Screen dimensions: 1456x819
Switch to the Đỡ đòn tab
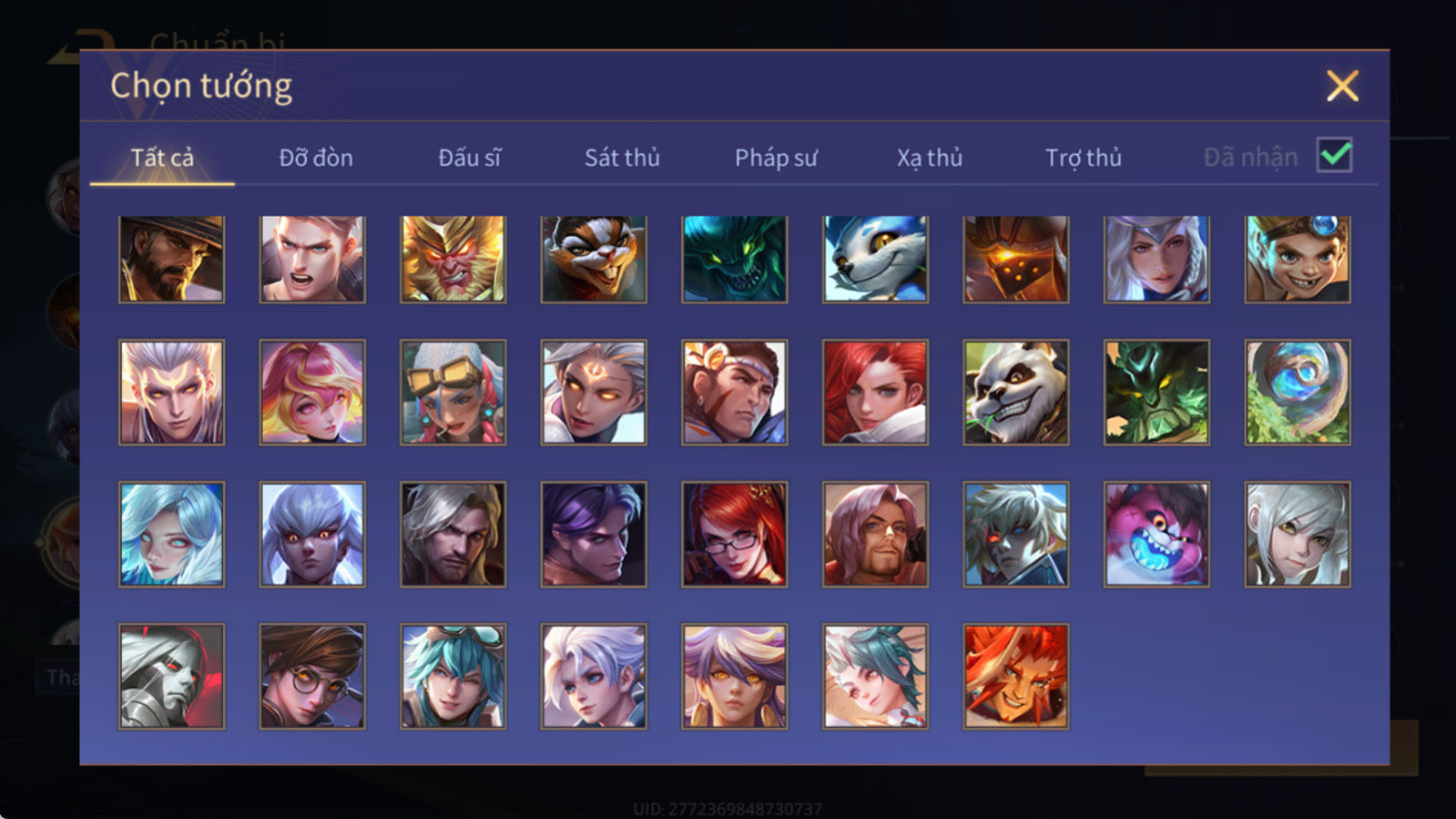pyautogui.click(x=316, y=158)
